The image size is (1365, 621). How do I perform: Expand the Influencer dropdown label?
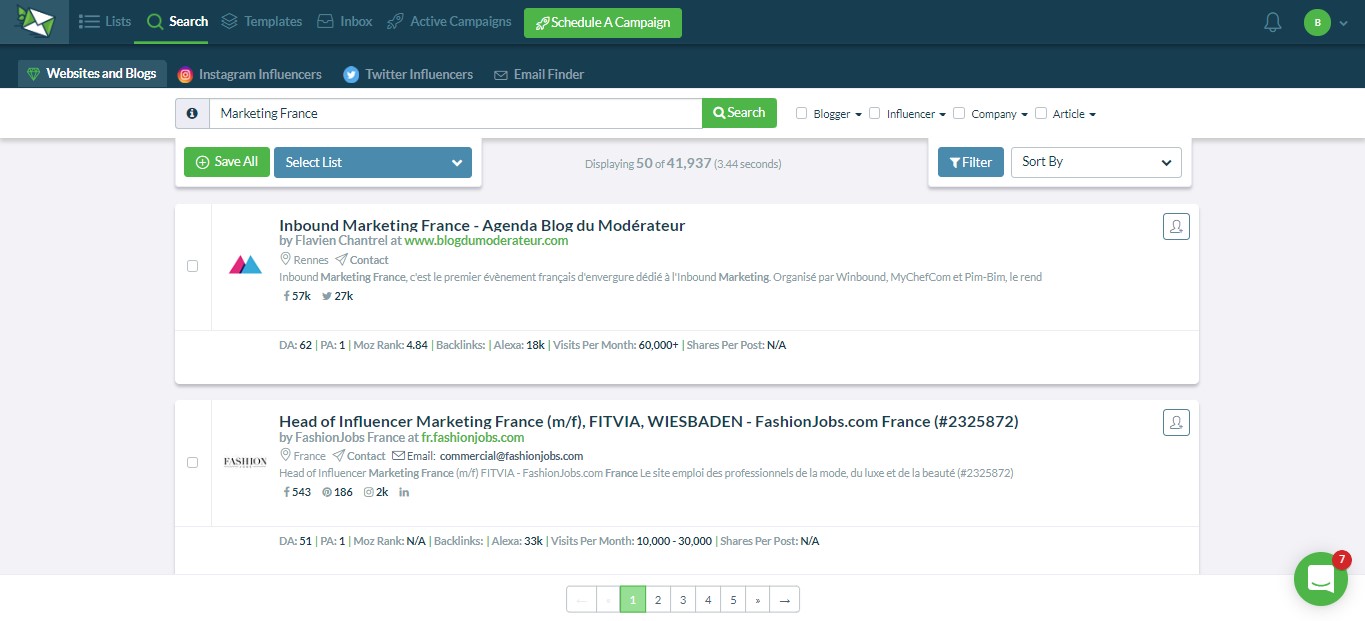click(916, 114)
